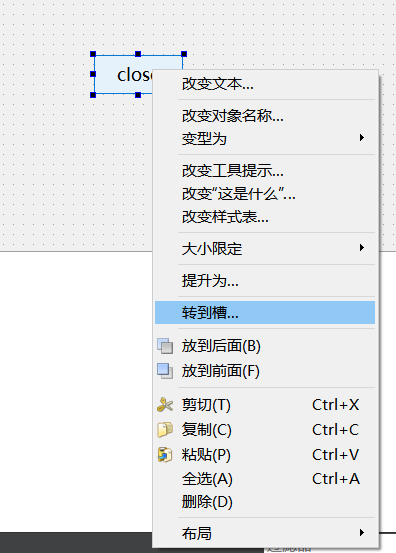This screenshot has width=396, height=553.
Task: Open the 大小限定 menu entry
Action: click(265, 249)
